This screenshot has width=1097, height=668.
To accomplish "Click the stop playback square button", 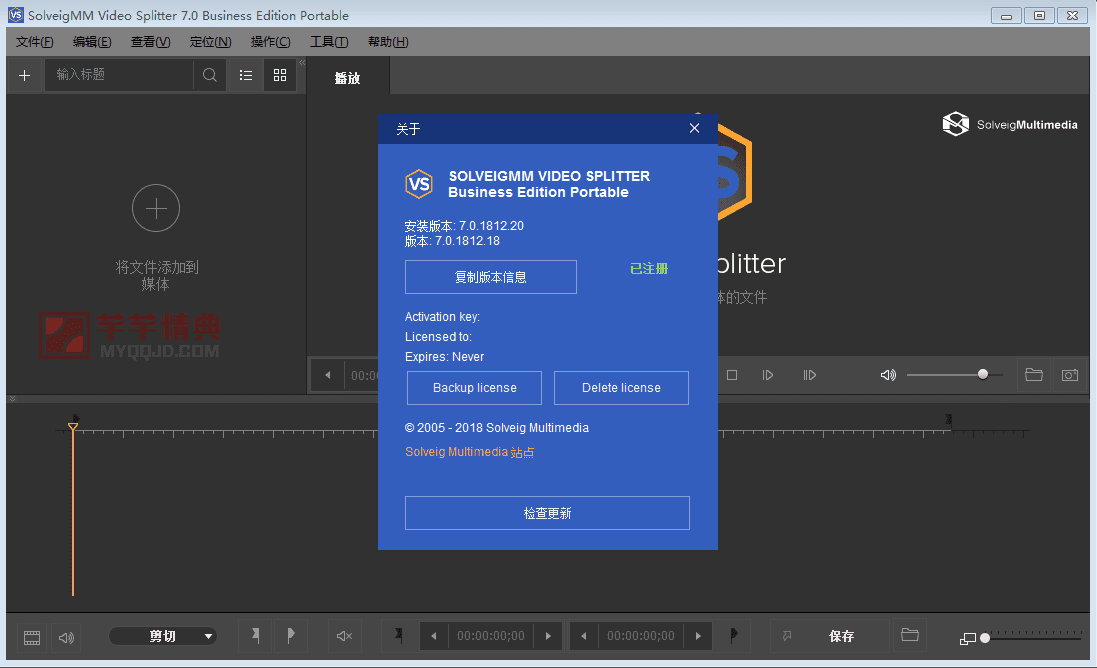I will (x=732, y=375).
